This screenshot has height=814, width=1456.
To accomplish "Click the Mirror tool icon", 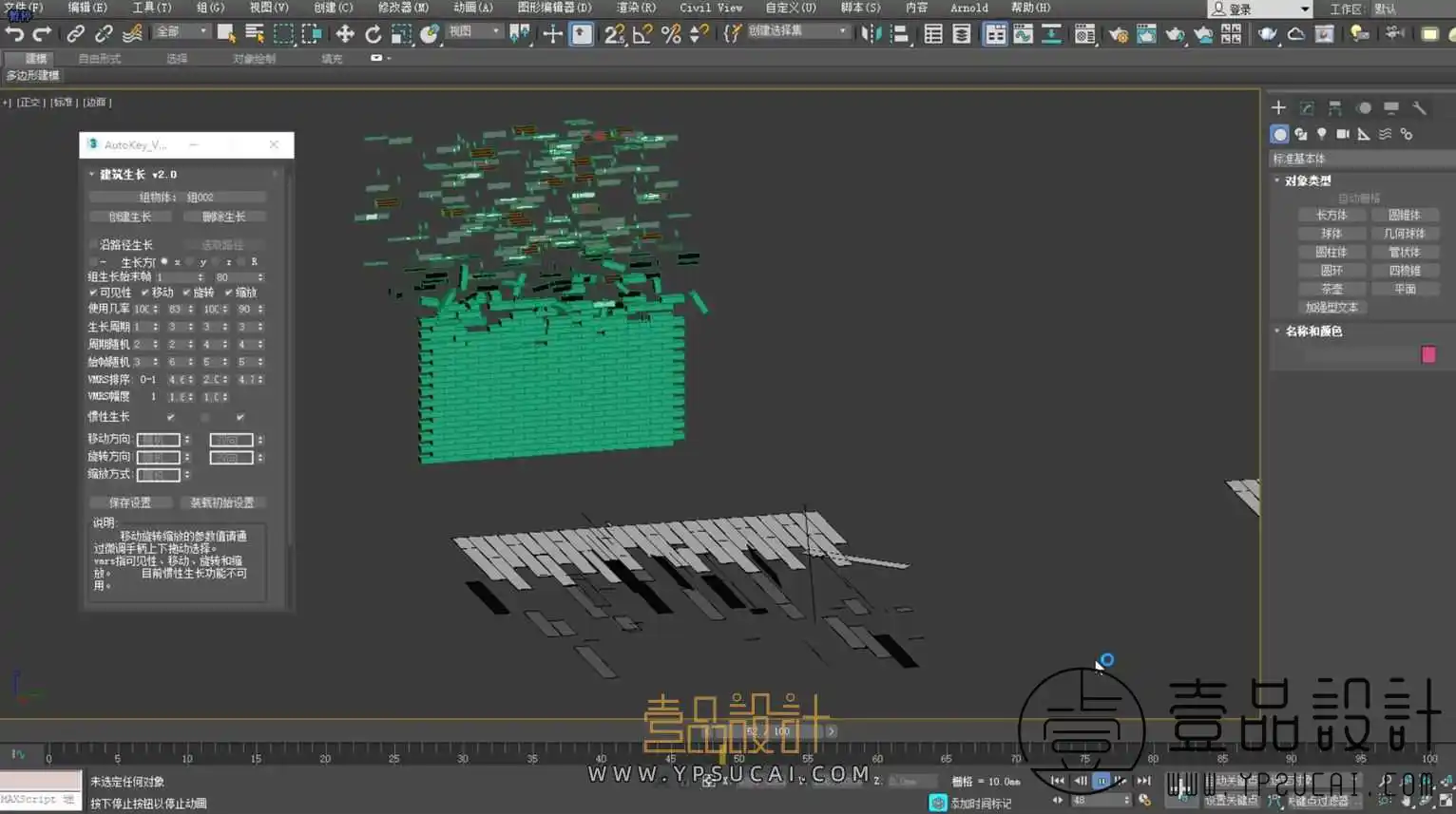I will pyautogui.click(x=871, y=34).
